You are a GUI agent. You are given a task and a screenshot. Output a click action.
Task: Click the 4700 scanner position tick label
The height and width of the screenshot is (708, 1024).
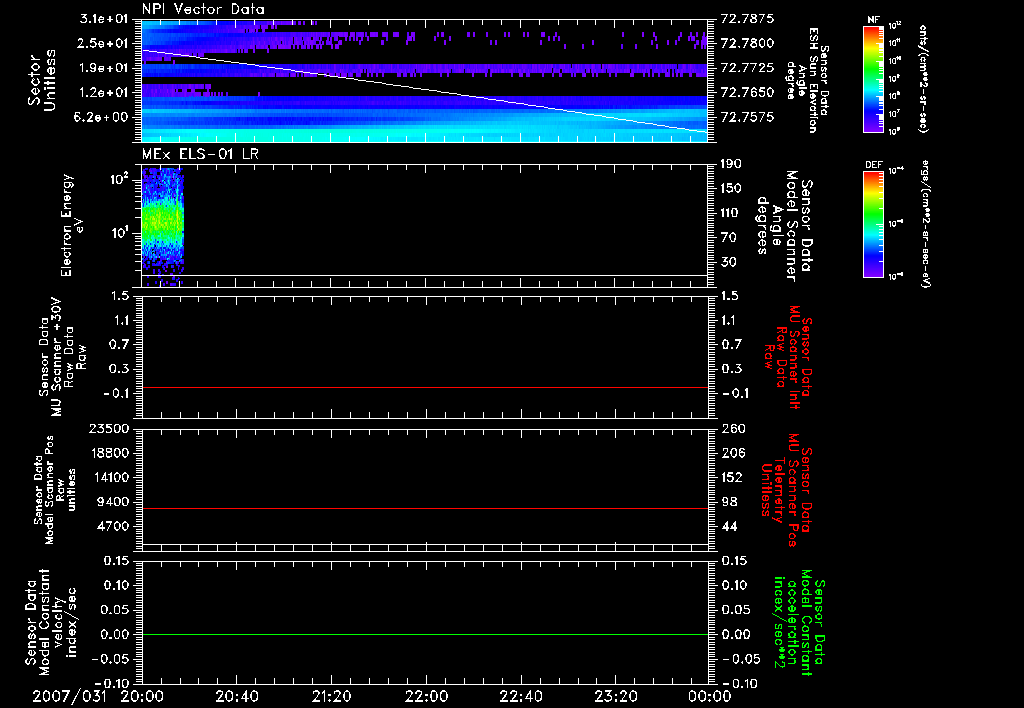click(x=114, y=527)
